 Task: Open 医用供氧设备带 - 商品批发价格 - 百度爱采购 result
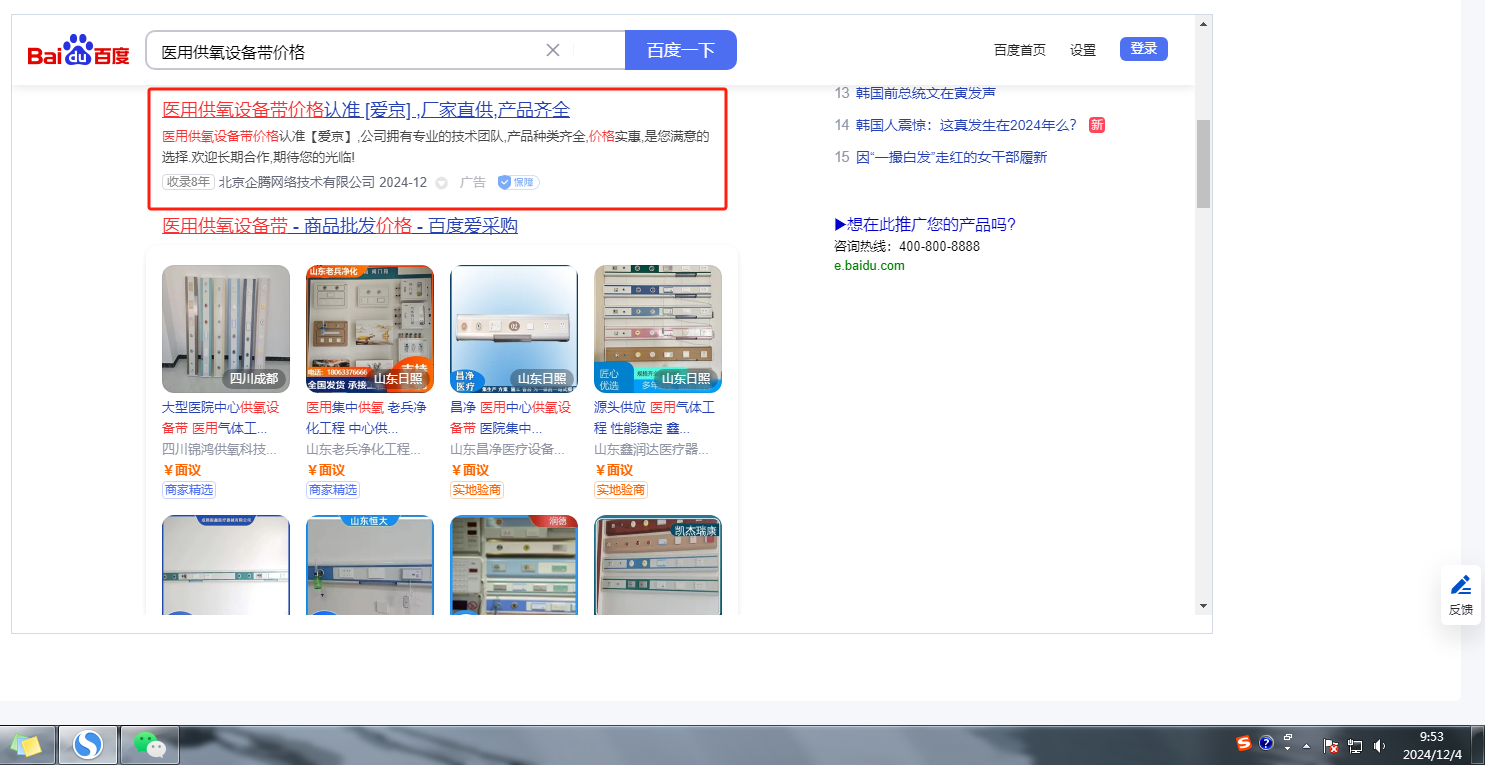340,226
